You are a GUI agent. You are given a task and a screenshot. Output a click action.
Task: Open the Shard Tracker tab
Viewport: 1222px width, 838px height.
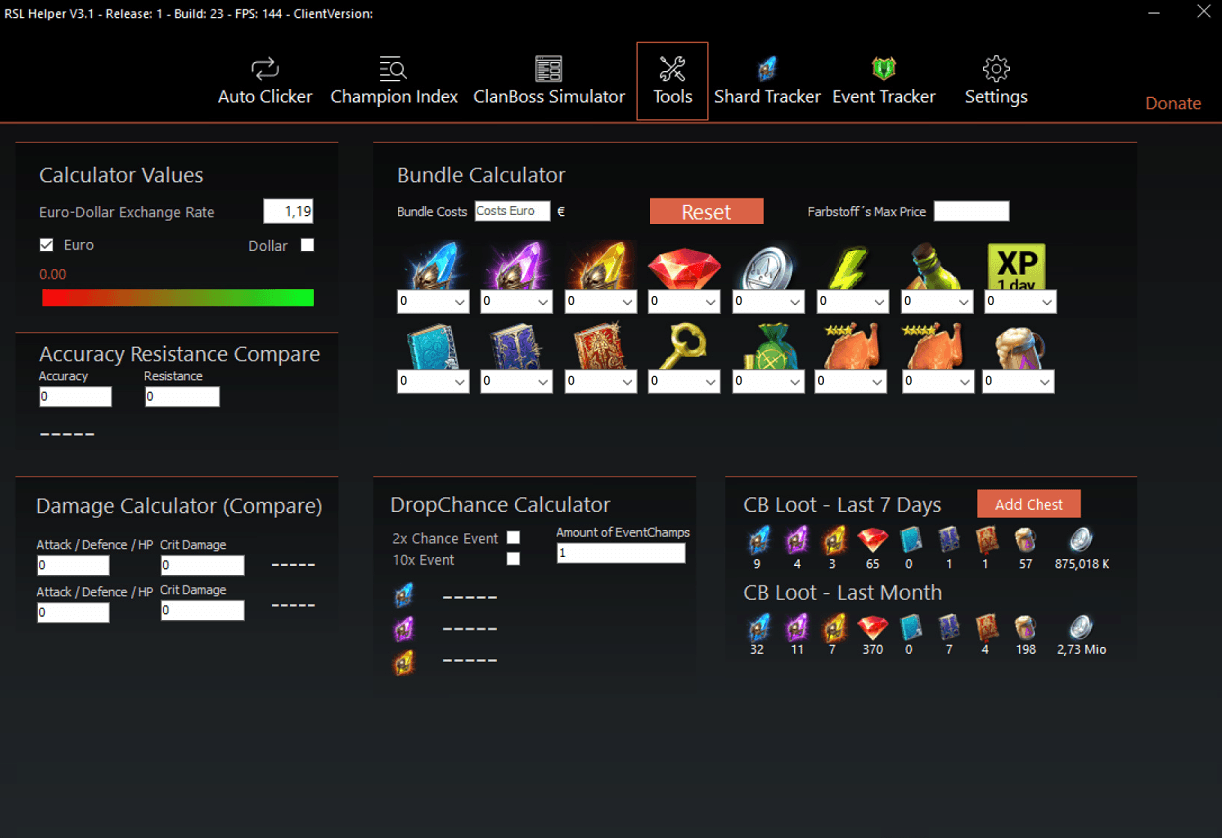[x=767, y=81]
